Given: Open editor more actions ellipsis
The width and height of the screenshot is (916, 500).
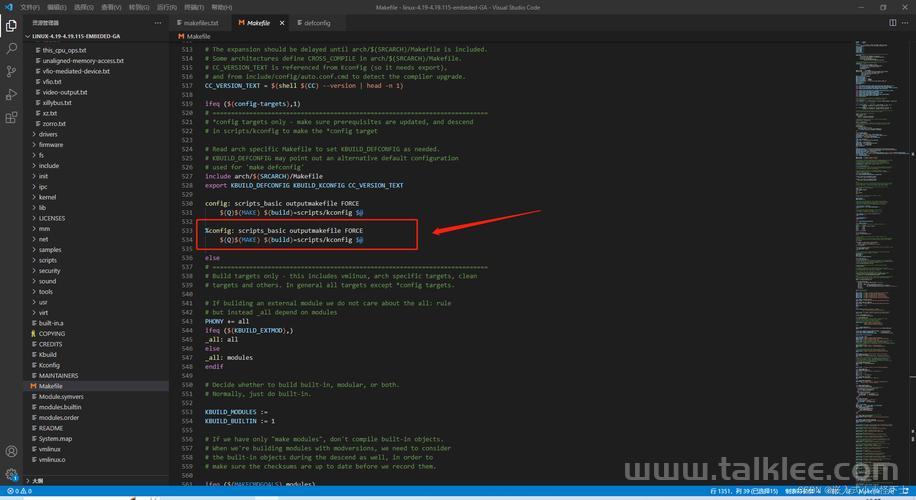Looking at the screenshot, I should coord(905,23).
